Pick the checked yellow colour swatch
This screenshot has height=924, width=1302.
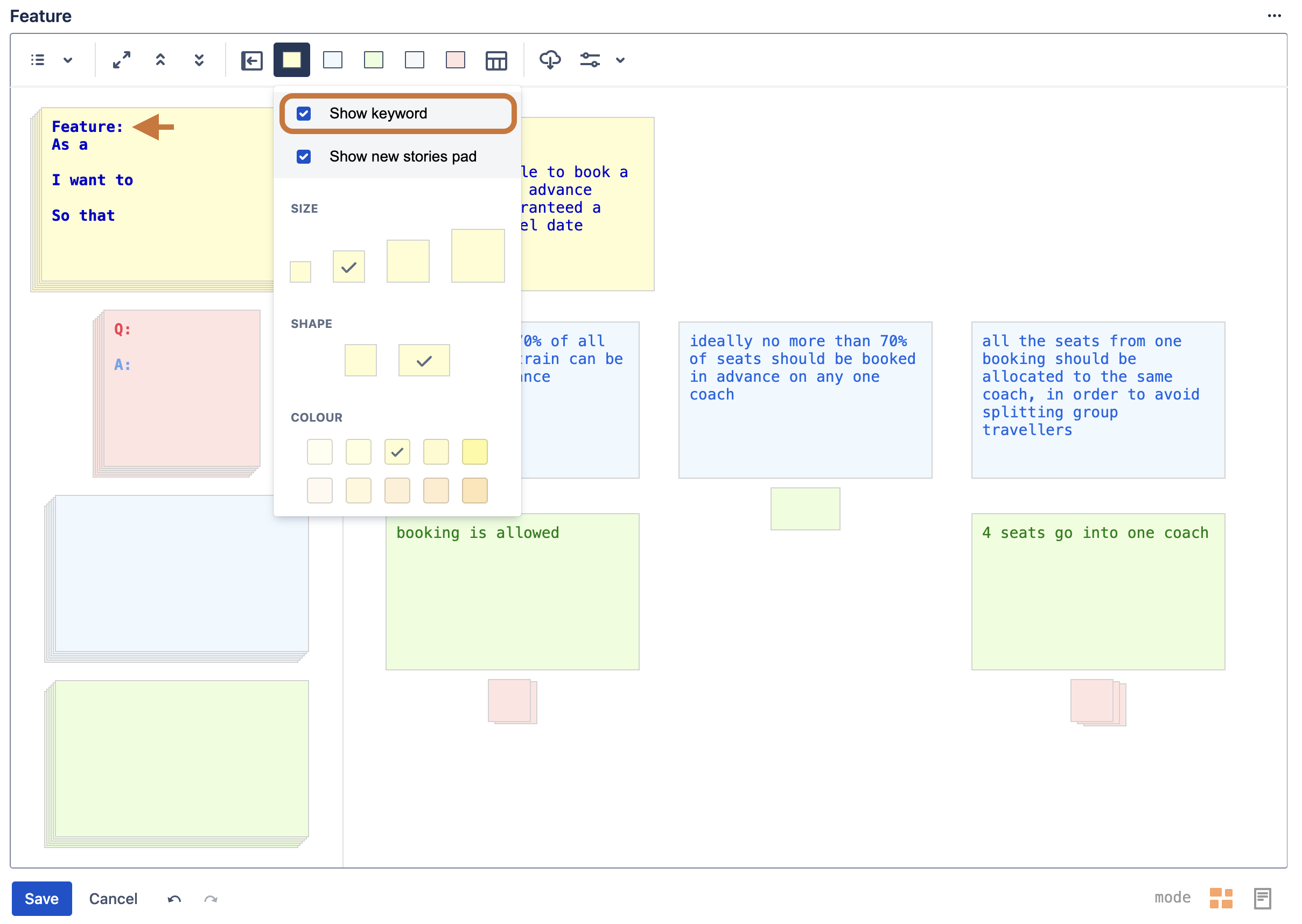397,452
